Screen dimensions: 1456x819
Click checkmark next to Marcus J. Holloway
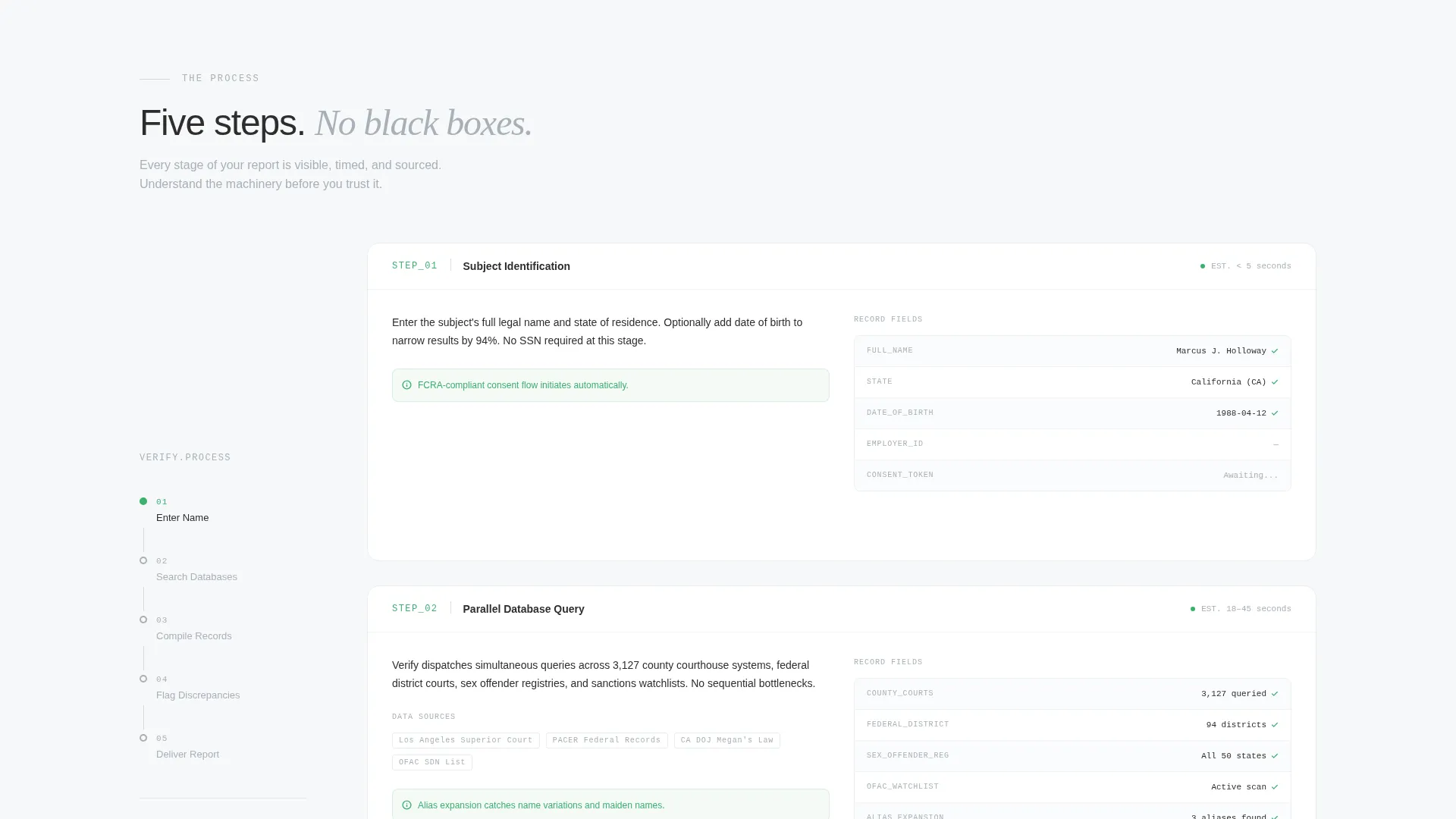pyautogui.click(x=1275, y=351)
